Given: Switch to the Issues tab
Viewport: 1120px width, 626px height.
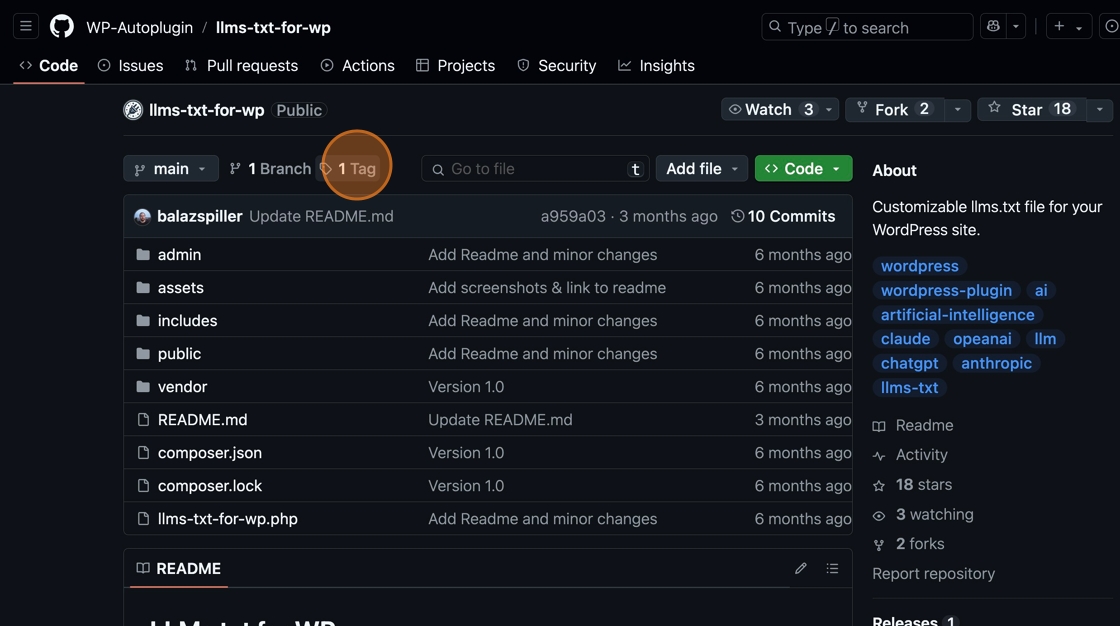Looking at the screenshot, I should [x=130, y=66].
